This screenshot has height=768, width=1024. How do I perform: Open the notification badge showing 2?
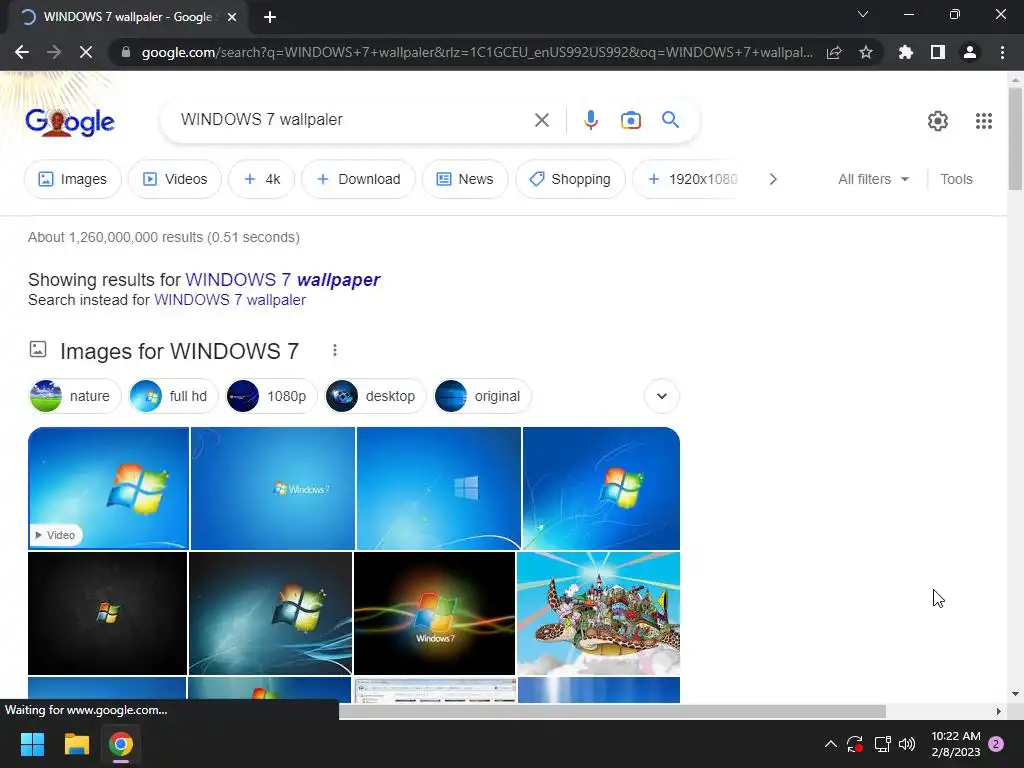tap(996, 744)
